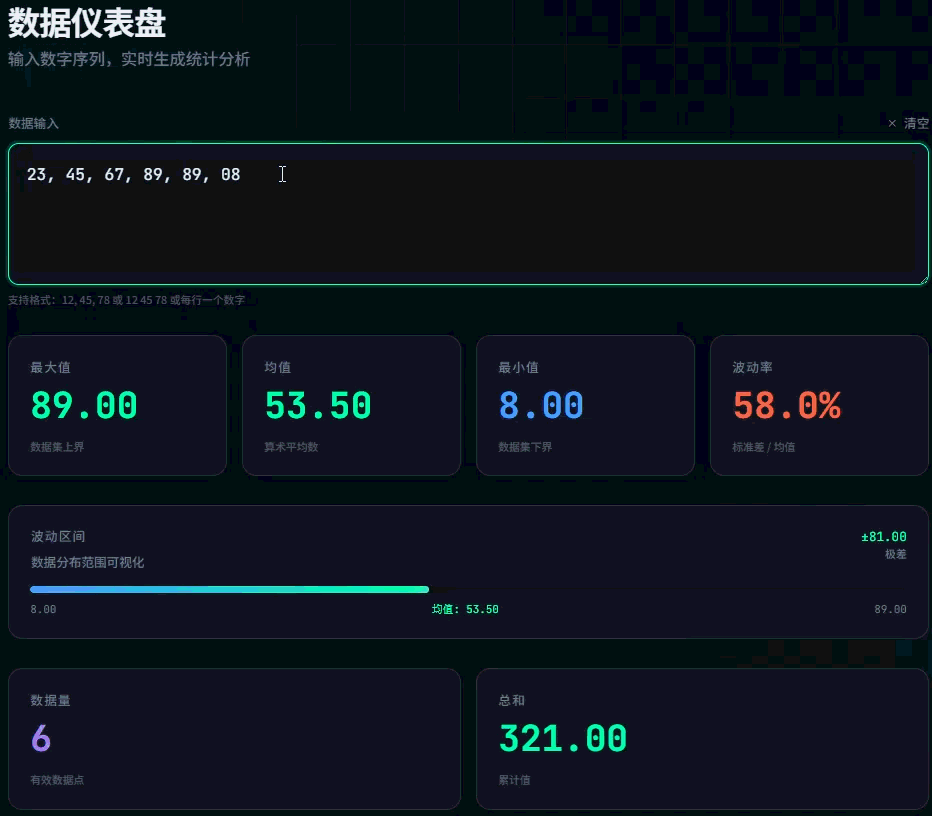Click the 数据量 counter card
This screenshot has height=816, width=932.
[x=233, y=738]
